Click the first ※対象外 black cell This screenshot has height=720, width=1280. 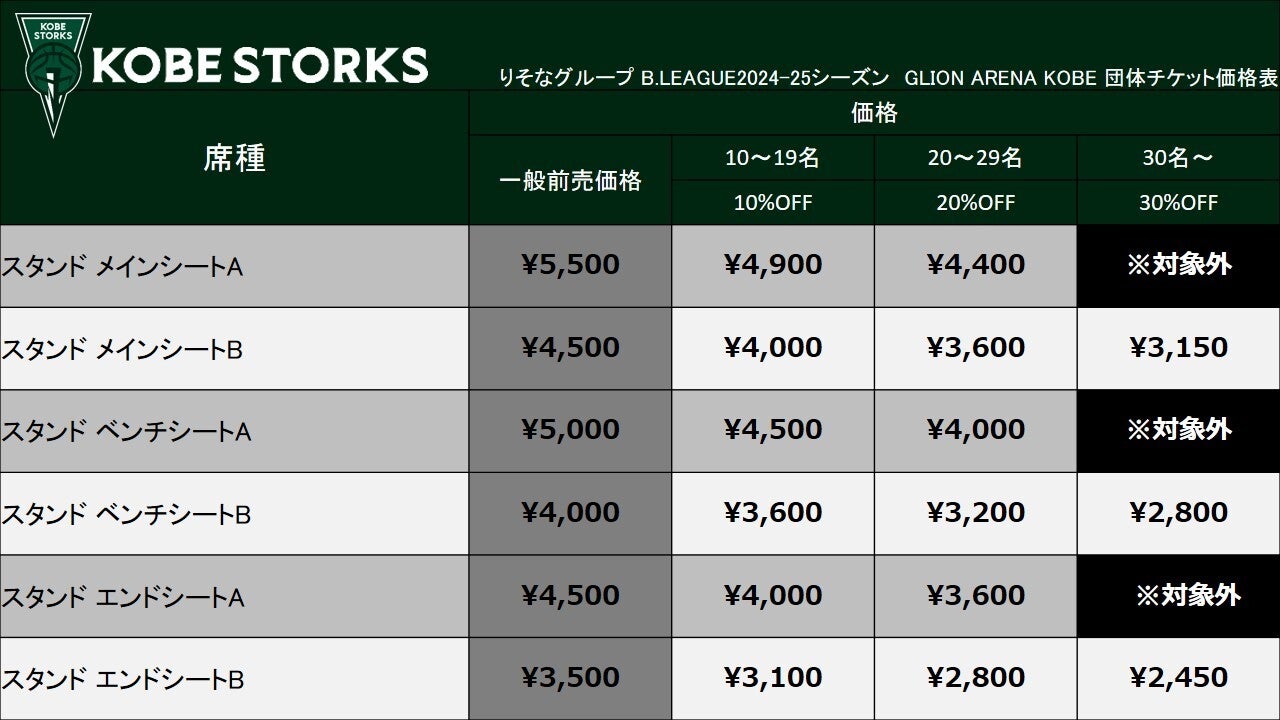1179,266
